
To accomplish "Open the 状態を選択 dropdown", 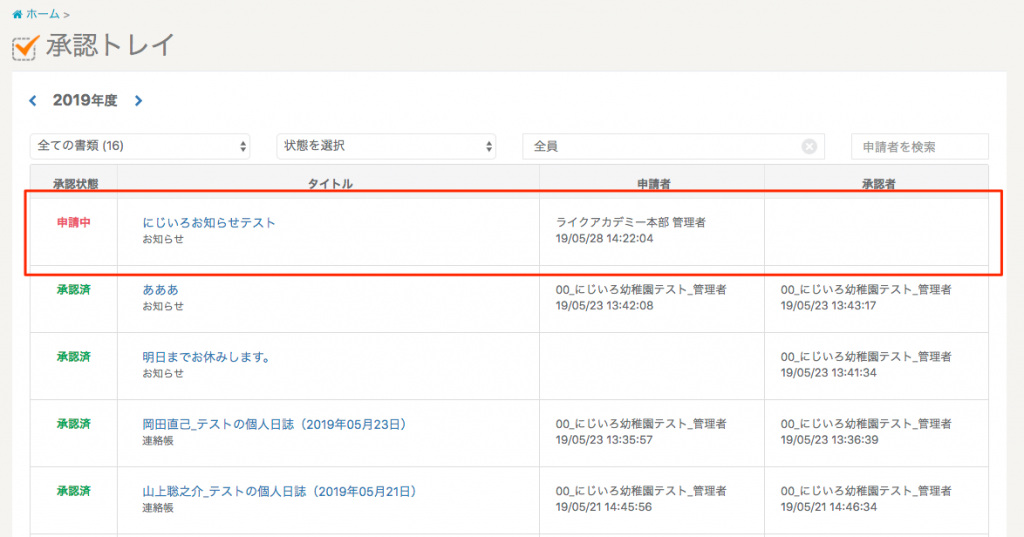I will coord(386,146).
